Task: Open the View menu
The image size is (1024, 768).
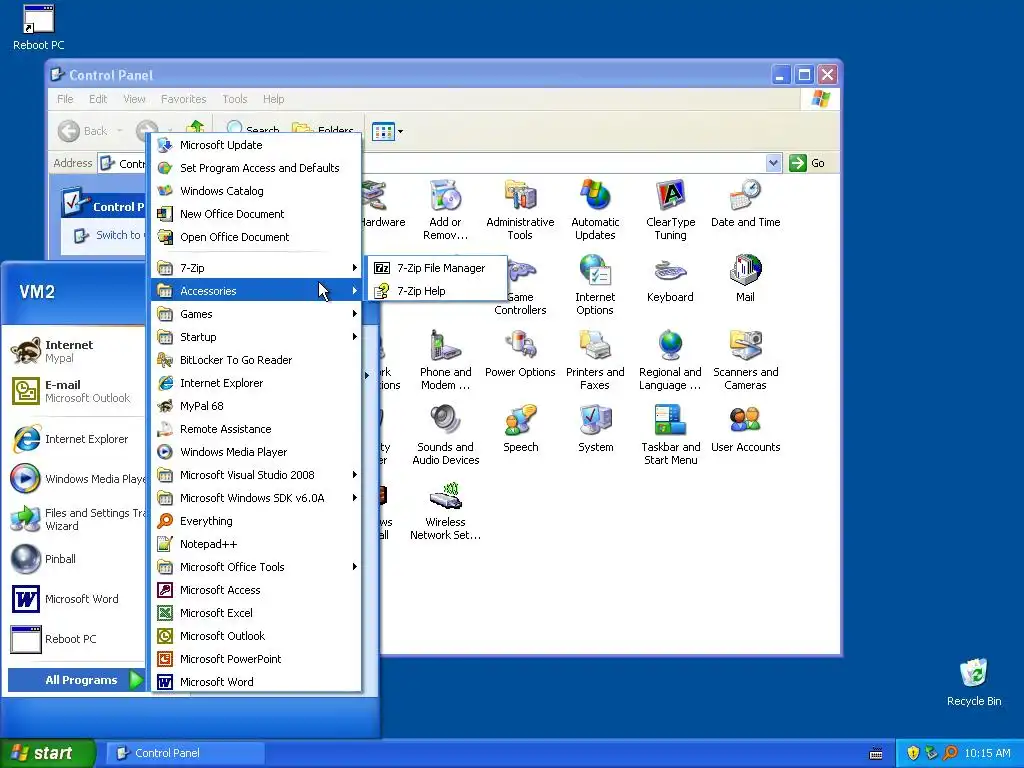Action: click(x=134, y=99)
